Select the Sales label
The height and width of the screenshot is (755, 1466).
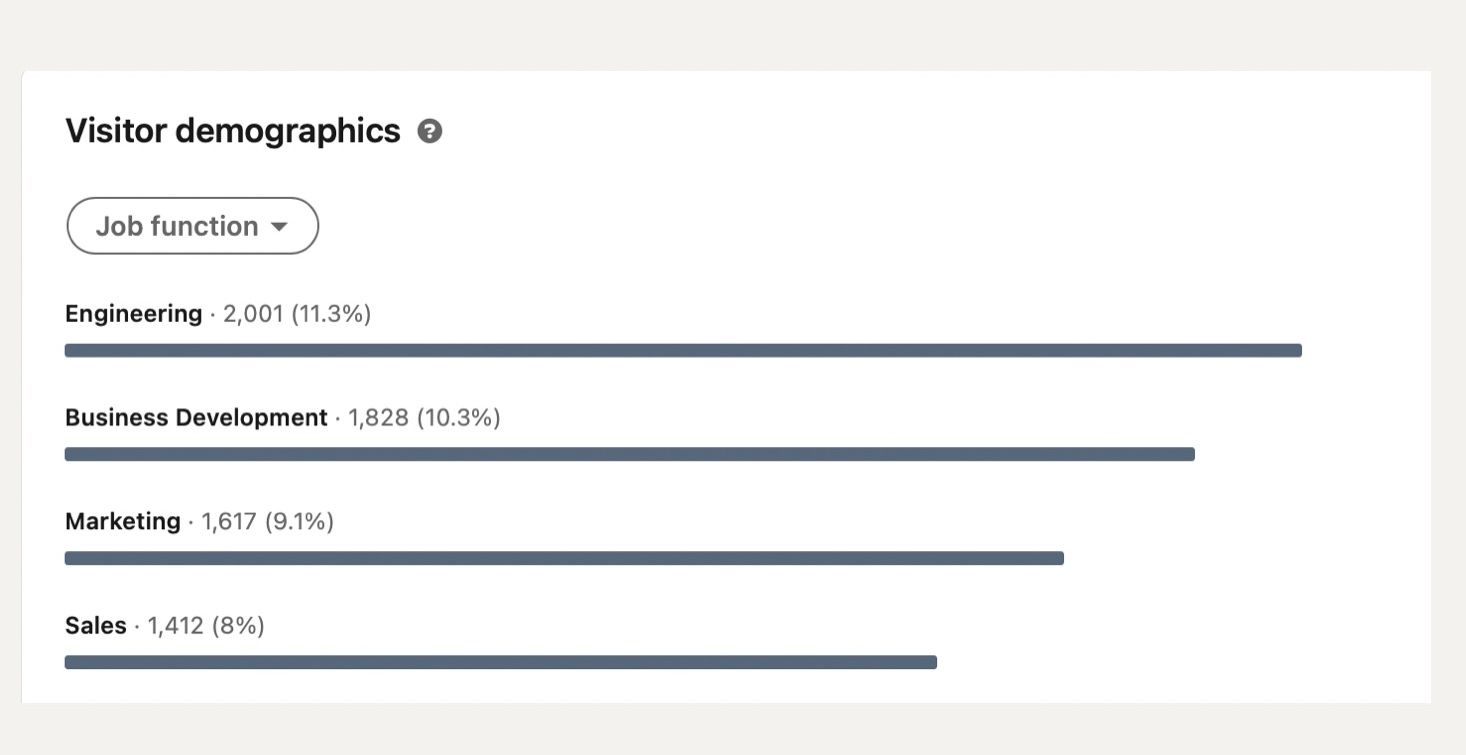click(96, 626)
